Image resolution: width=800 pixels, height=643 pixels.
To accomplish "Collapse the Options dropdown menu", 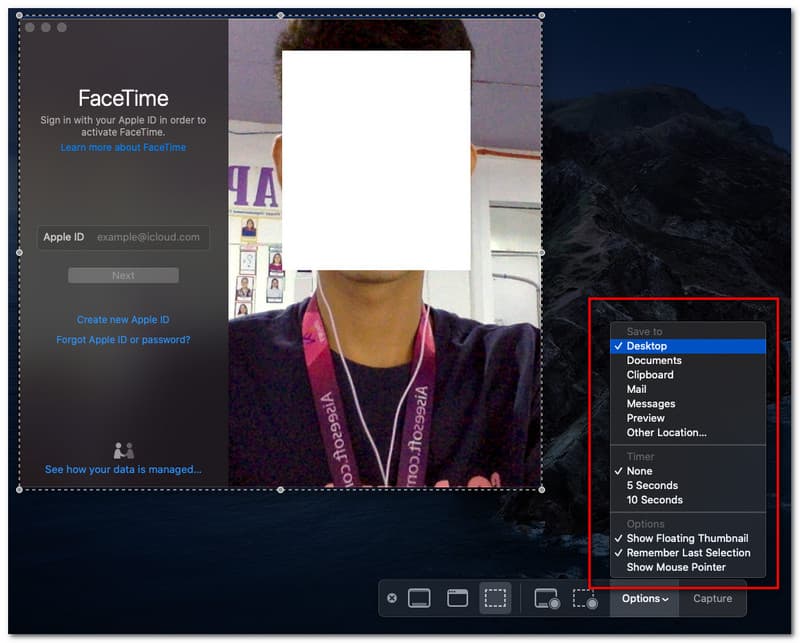I will [645, 599].
